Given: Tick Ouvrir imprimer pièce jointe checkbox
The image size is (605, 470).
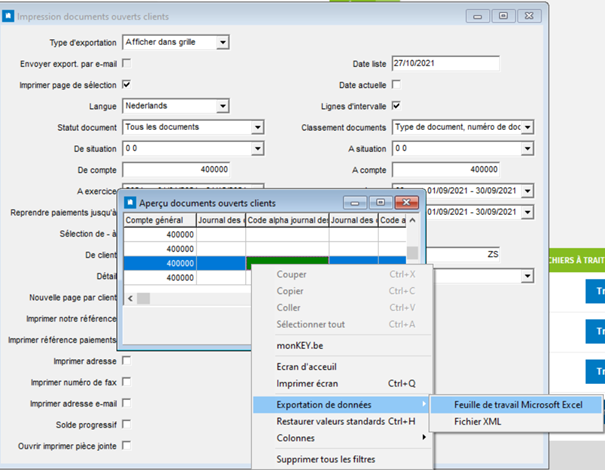Looking at the screenshot, I should point(127,446).
